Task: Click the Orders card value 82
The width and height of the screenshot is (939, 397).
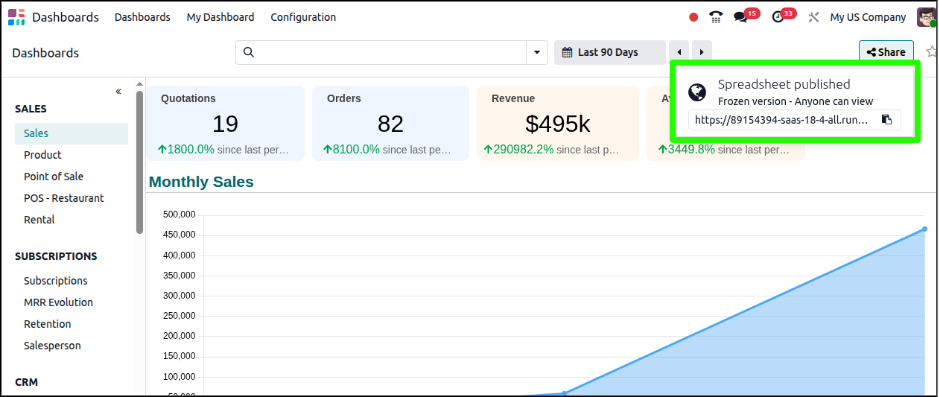Action: point(390,124)
